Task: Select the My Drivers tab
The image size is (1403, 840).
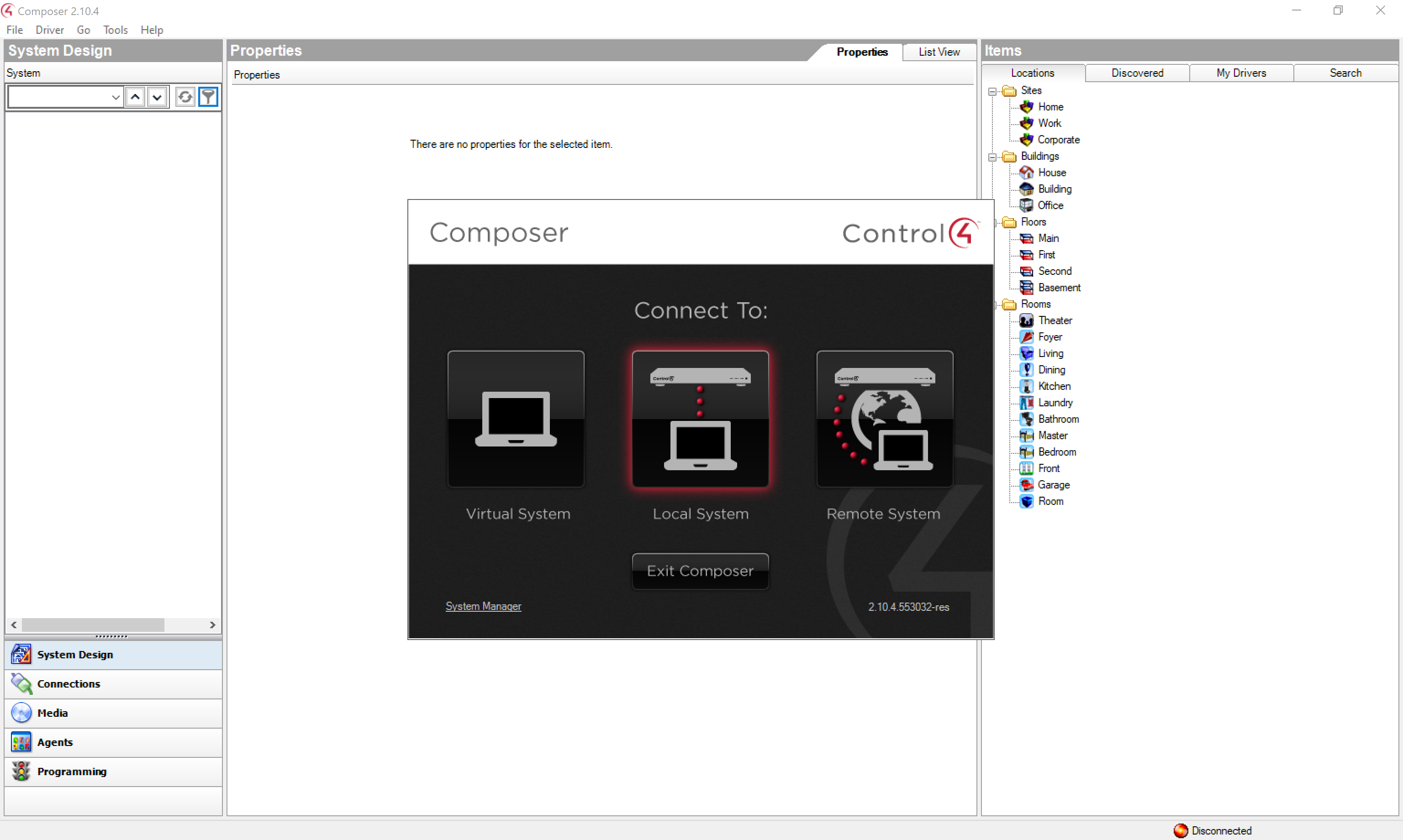Action: (x=1241, y=73)
